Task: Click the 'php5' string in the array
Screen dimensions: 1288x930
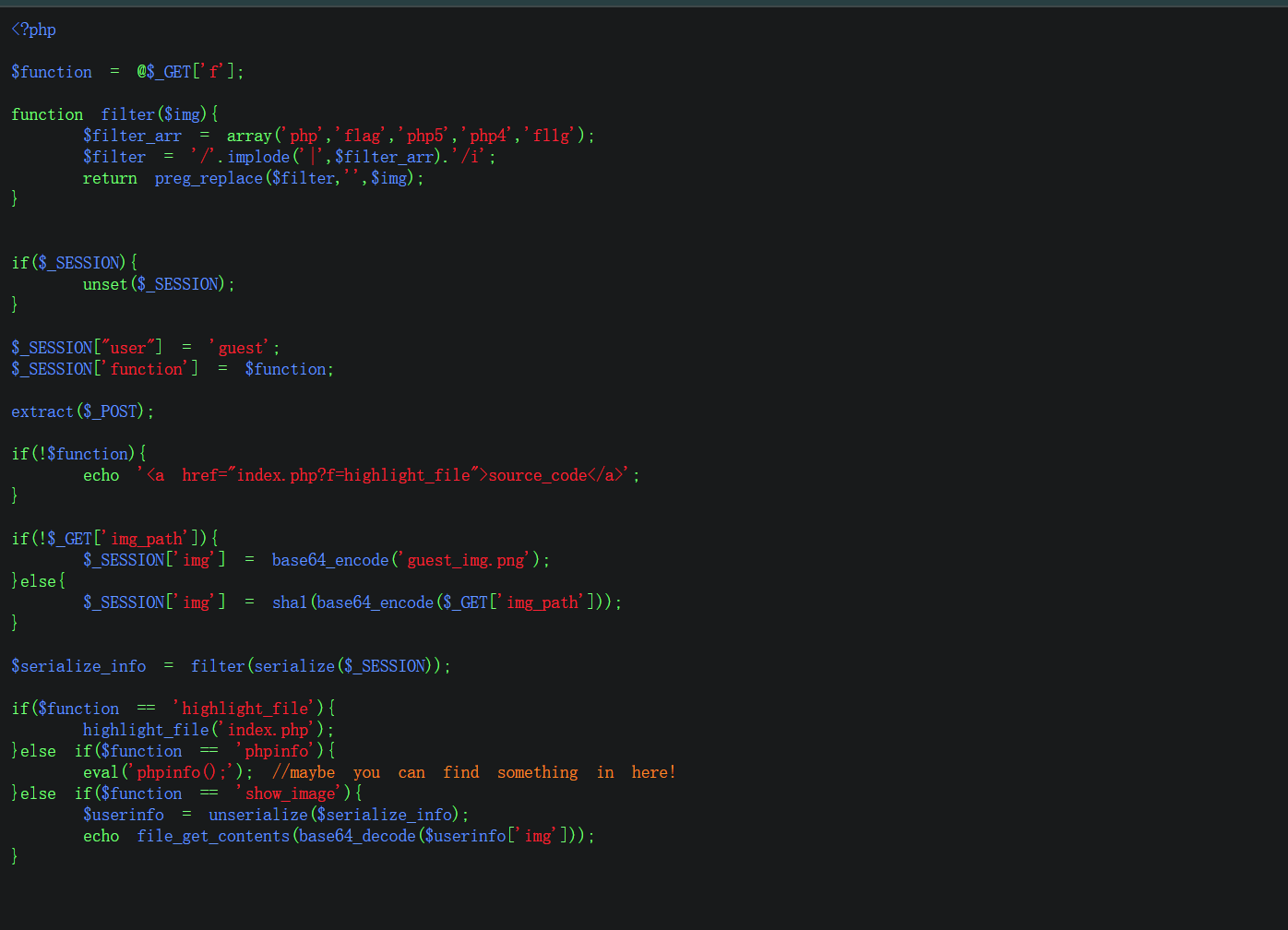Action: pos(426,136)
